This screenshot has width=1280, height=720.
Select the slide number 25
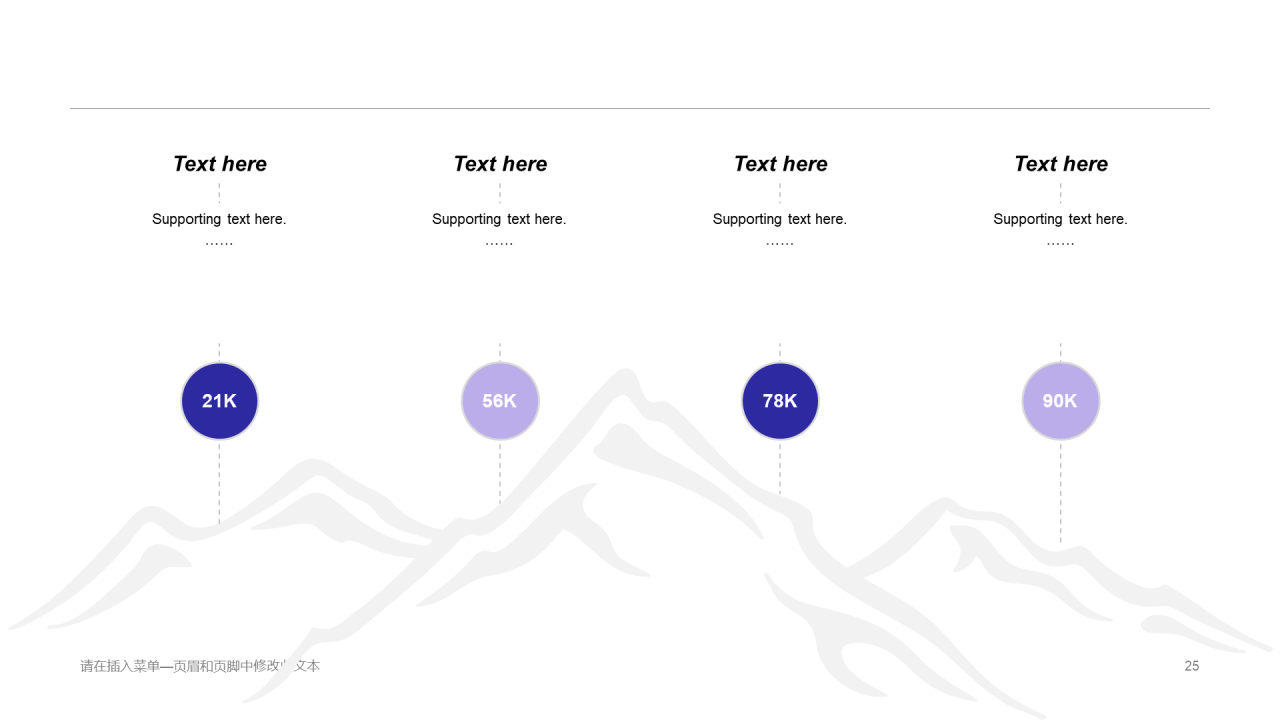point(1192,666)
